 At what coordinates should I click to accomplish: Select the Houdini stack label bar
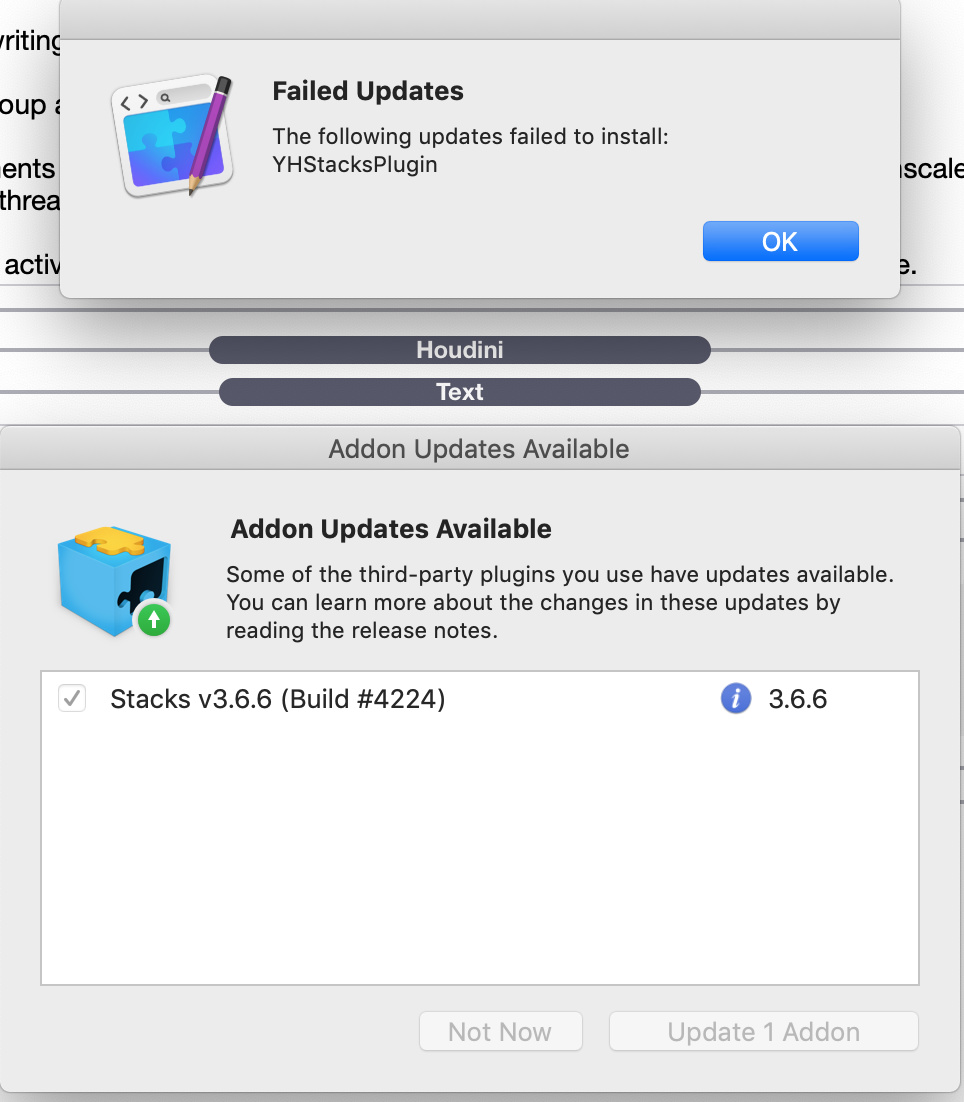460,349
